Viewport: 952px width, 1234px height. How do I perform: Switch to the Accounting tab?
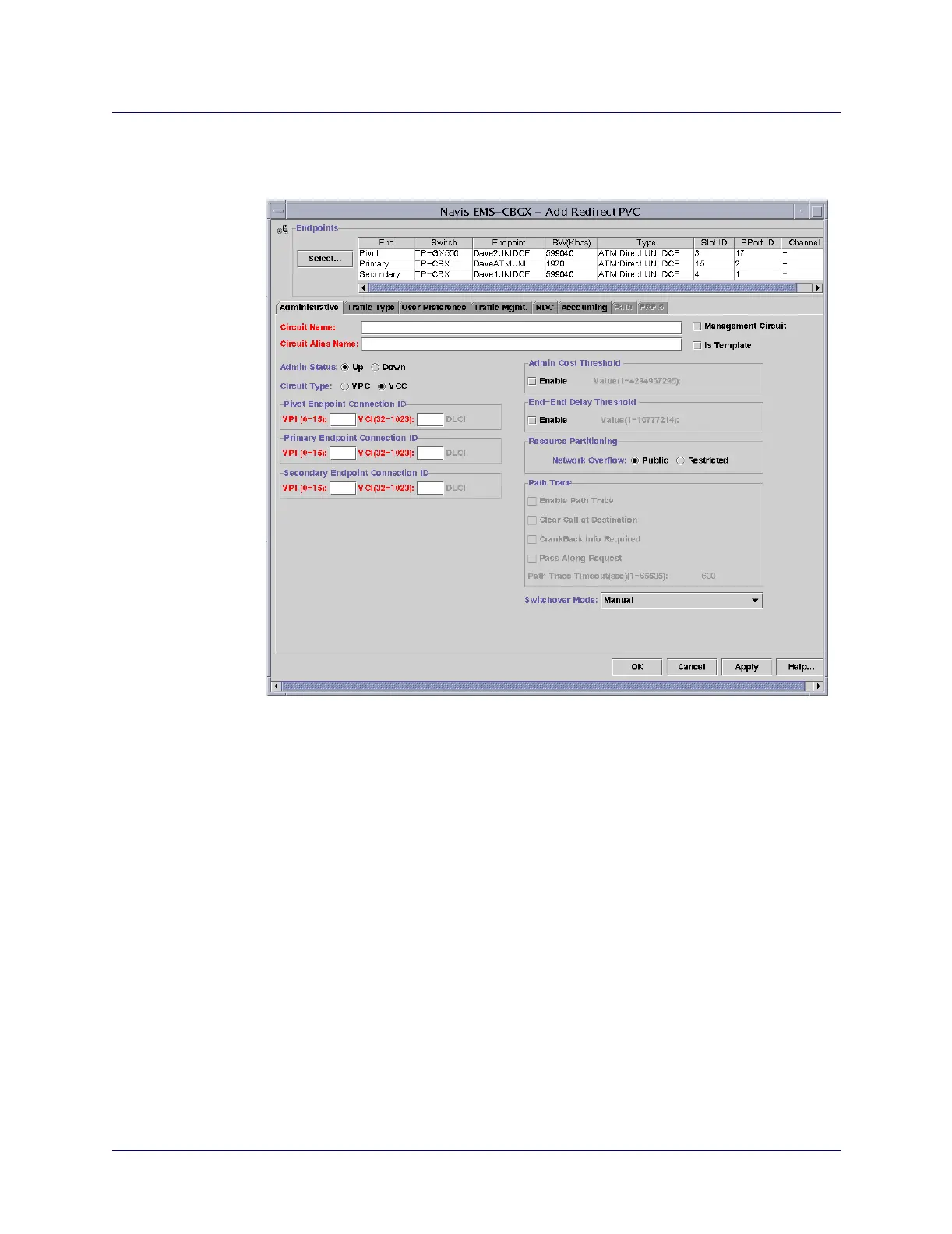584,308
